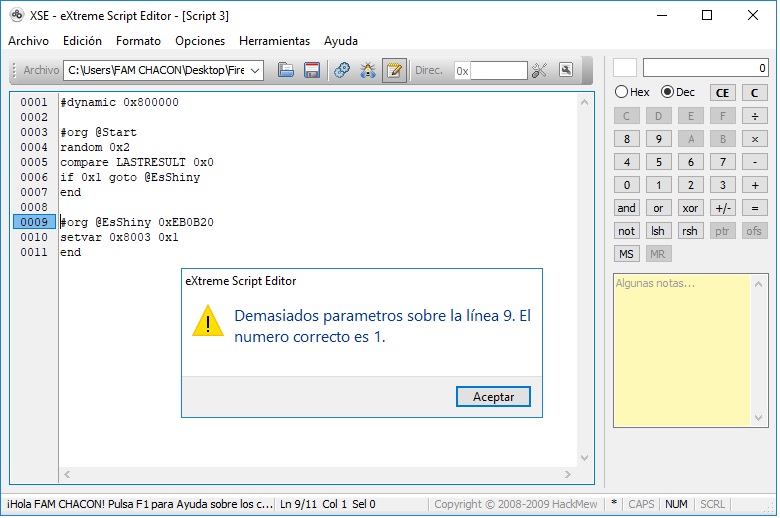780x518 pixels.
Task: Open the Formato menu
Action: coord(138,41)
